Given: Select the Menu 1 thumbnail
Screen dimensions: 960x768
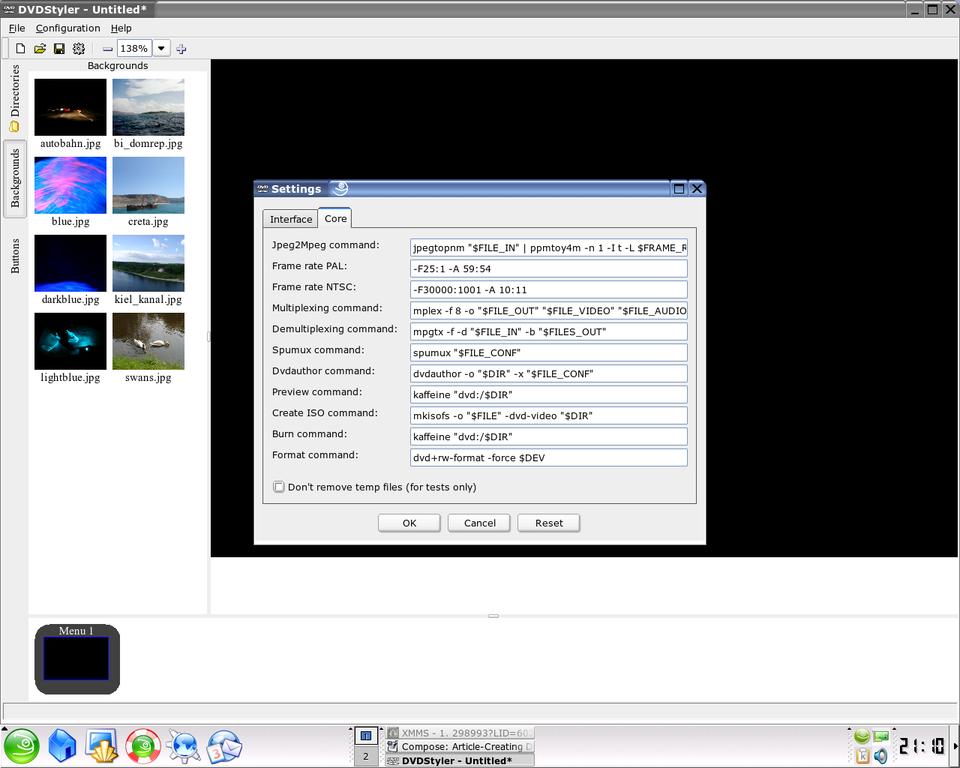Looking at the screenshot, I should 76,659.
